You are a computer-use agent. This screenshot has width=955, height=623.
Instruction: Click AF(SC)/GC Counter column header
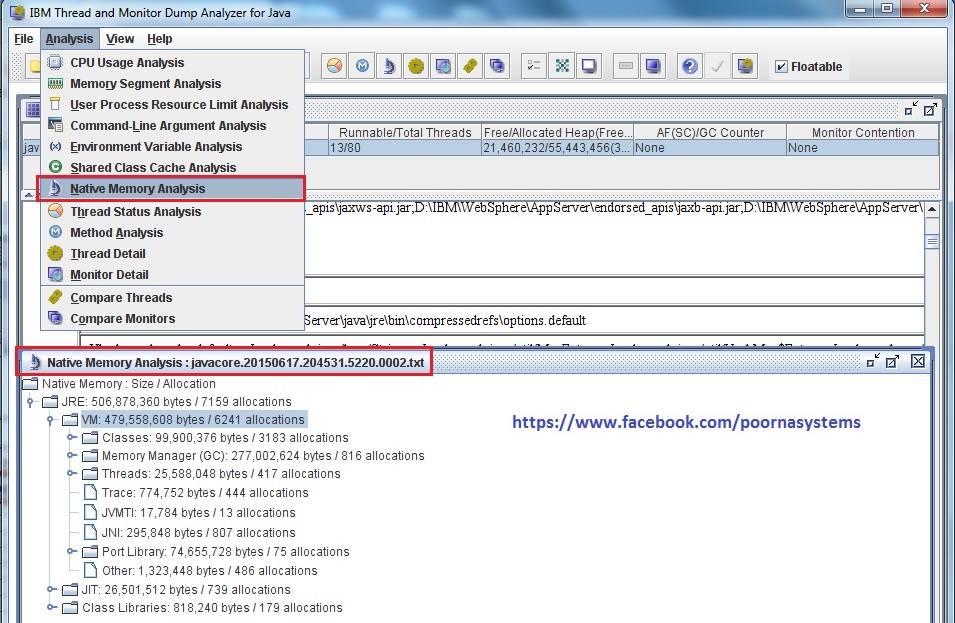[x=710, y=132]
